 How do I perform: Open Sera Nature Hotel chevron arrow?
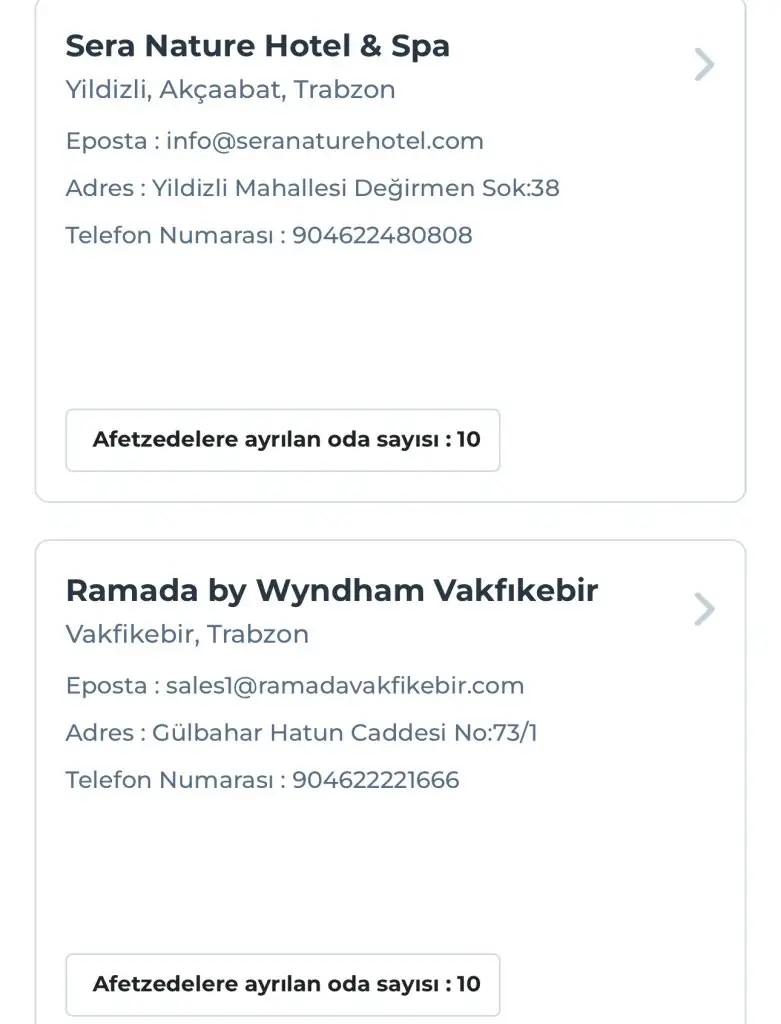click(704, 65)
